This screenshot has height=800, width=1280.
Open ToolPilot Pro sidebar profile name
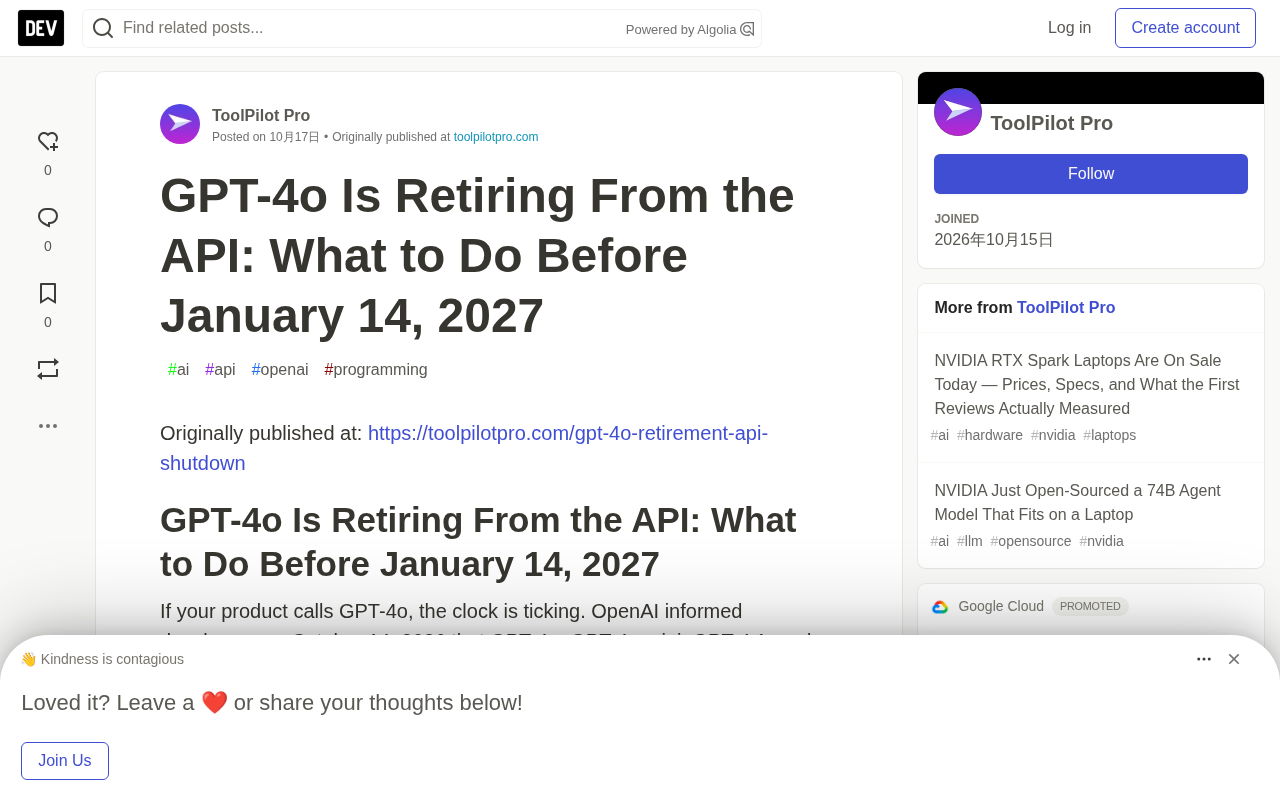1051,123
